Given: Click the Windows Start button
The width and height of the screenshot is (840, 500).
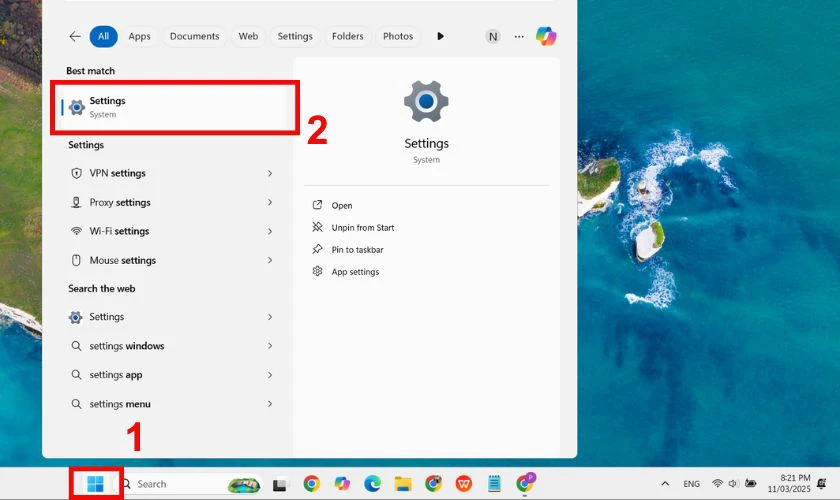Looking at the screenshot, I should point(95,484).
